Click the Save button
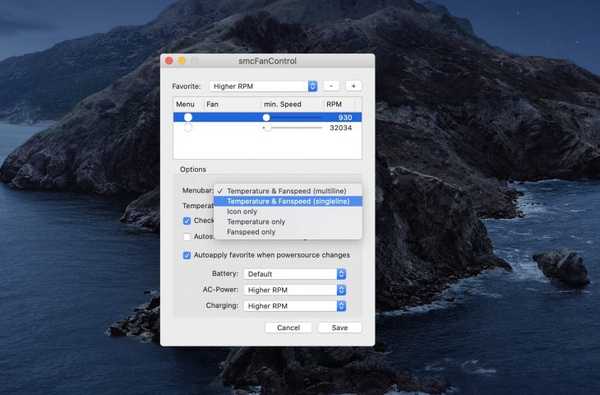Image resolution: width=600 pixels, height=395 pixels. tap(340, 328)
